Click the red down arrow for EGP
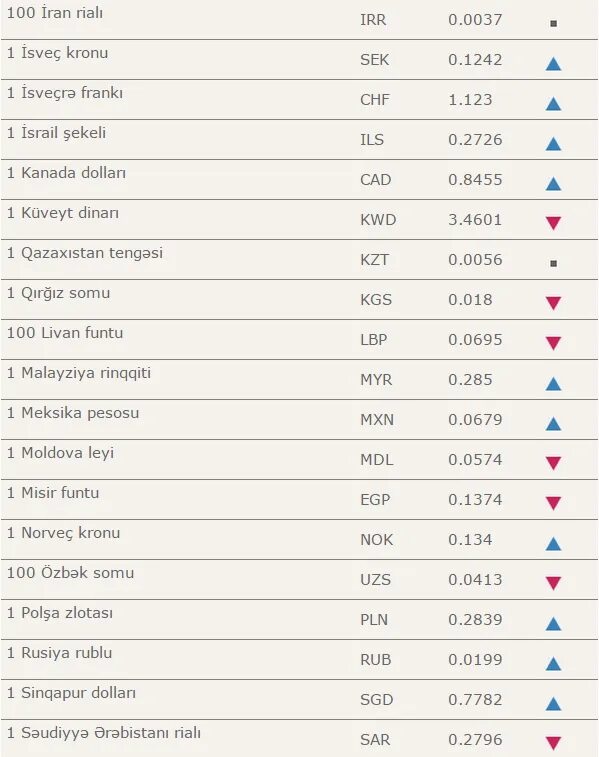This screenshot has height=757, width=599. point(553,503)
